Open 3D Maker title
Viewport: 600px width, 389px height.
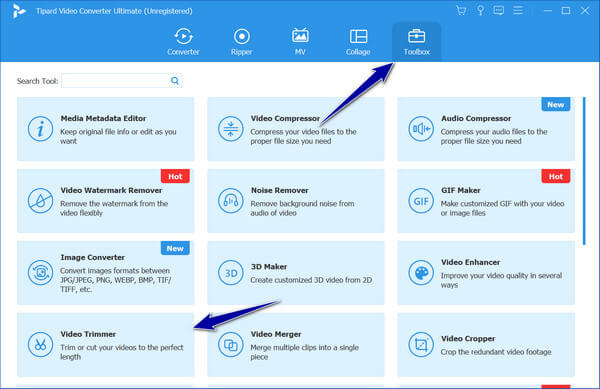coord(269,267)
